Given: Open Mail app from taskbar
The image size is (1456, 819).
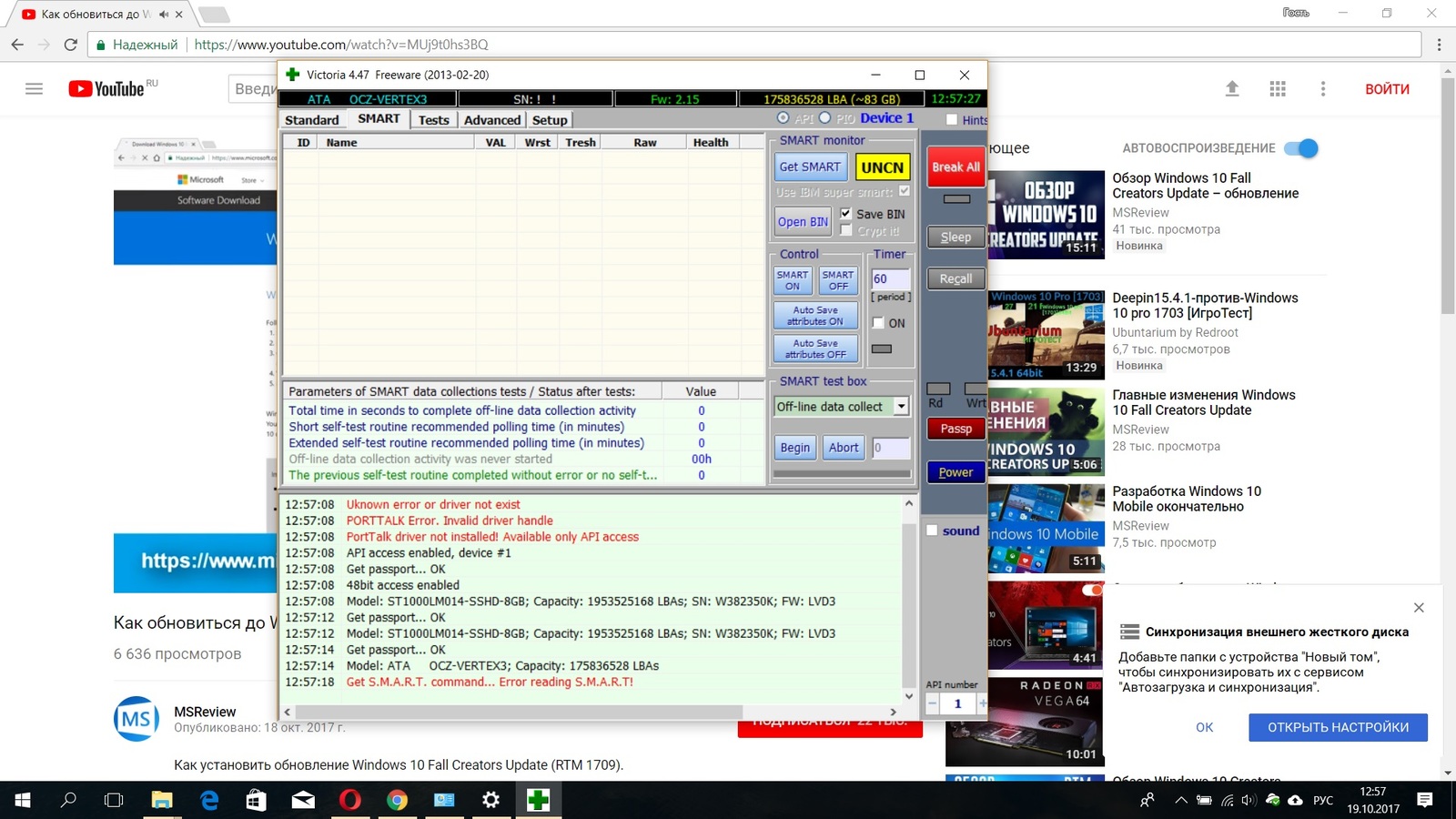Looking at the screenshot, I should (303, 800).
